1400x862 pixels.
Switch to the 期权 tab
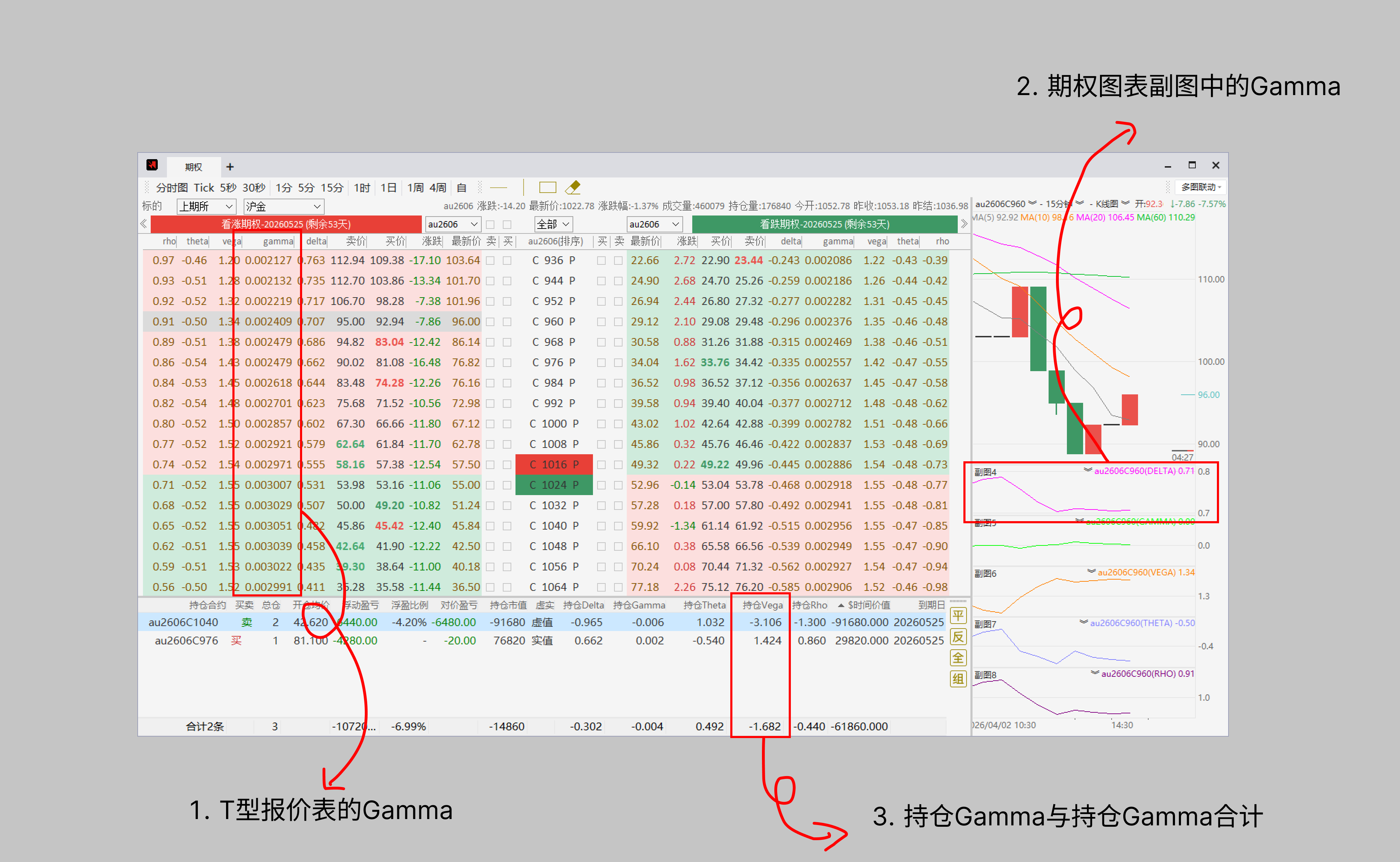tap(193, 167)
